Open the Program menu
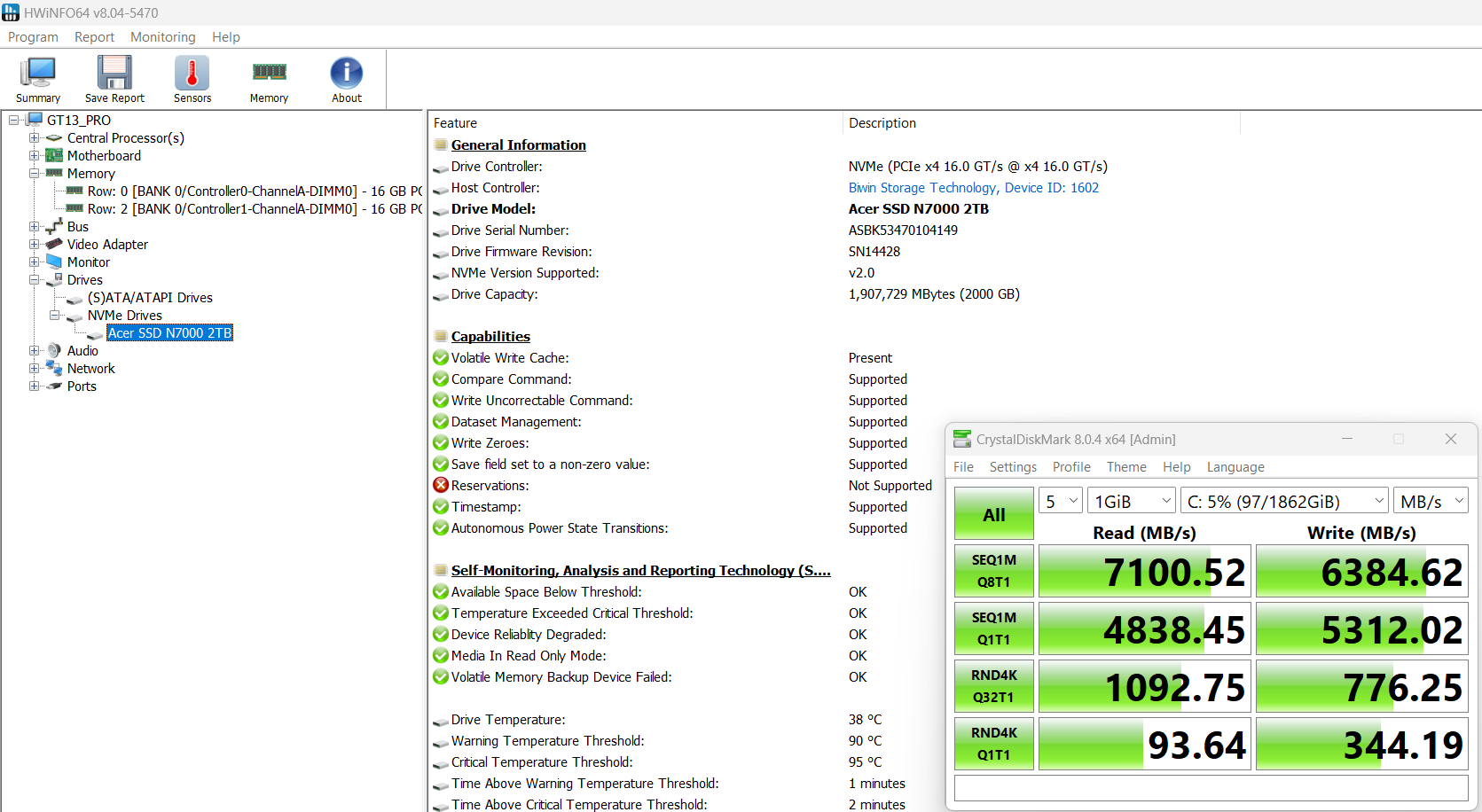This screenshot has height=812, width=1482. (x=33, y=36)
